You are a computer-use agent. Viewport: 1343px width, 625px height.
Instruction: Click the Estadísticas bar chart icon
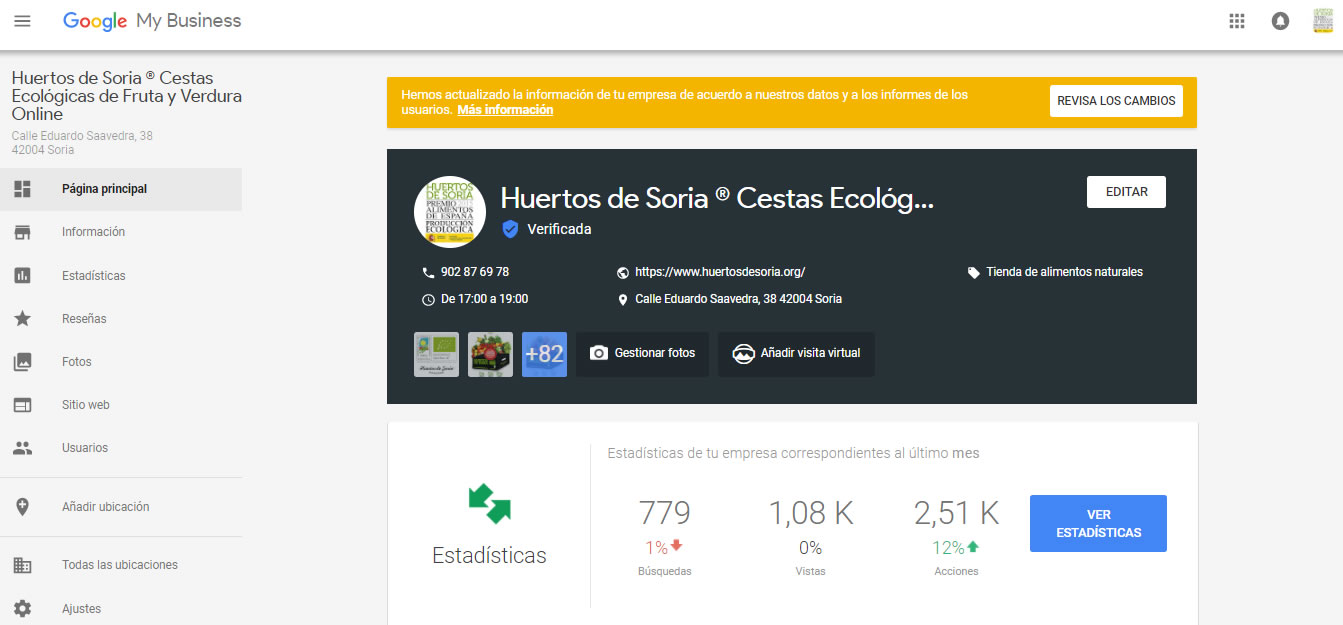point(22,275)
